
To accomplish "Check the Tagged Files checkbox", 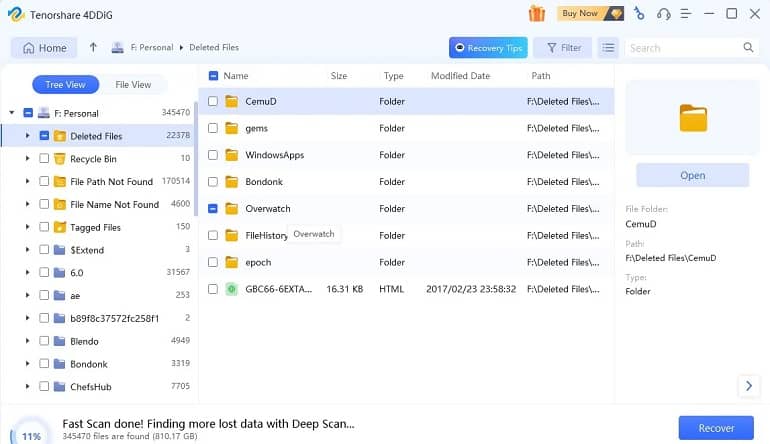I will pyautogui.click(x=44, y=226).
